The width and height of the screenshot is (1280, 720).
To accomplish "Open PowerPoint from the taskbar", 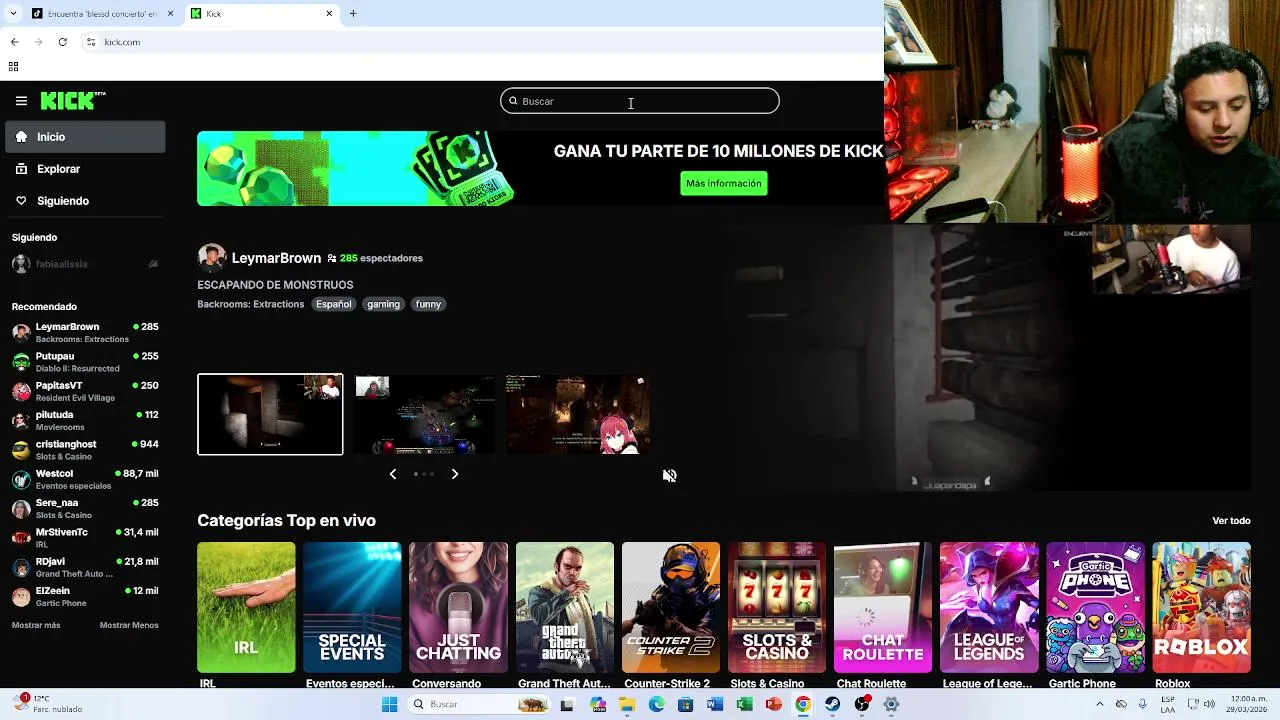I will 773,704.
